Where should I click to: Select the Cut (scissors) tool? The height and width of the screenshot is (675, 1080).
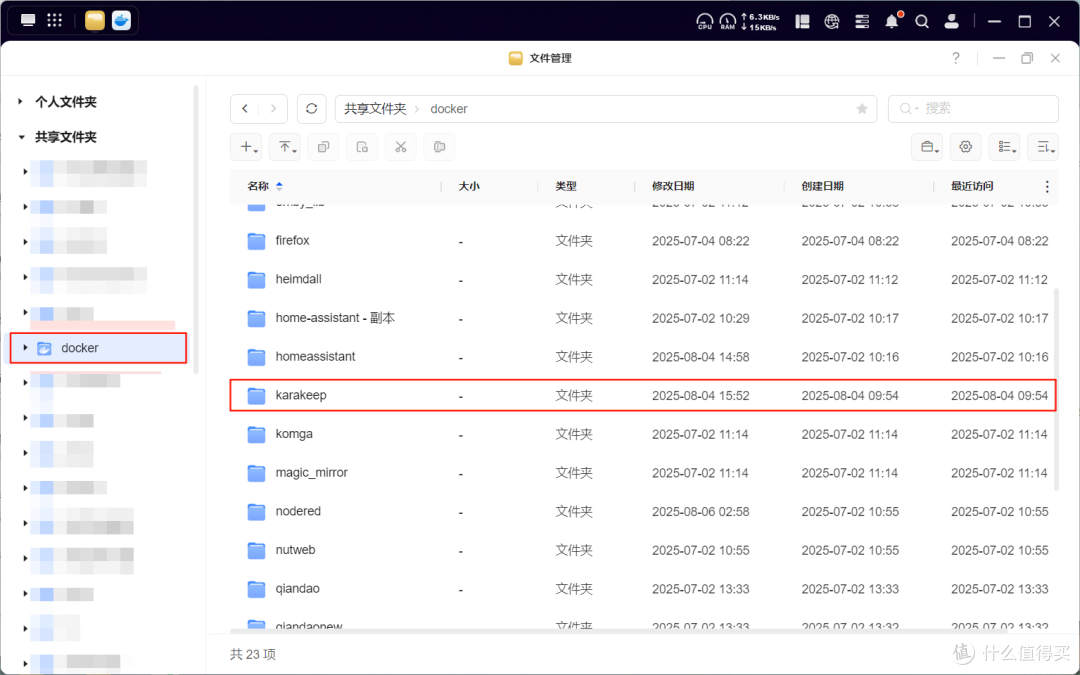400,146
